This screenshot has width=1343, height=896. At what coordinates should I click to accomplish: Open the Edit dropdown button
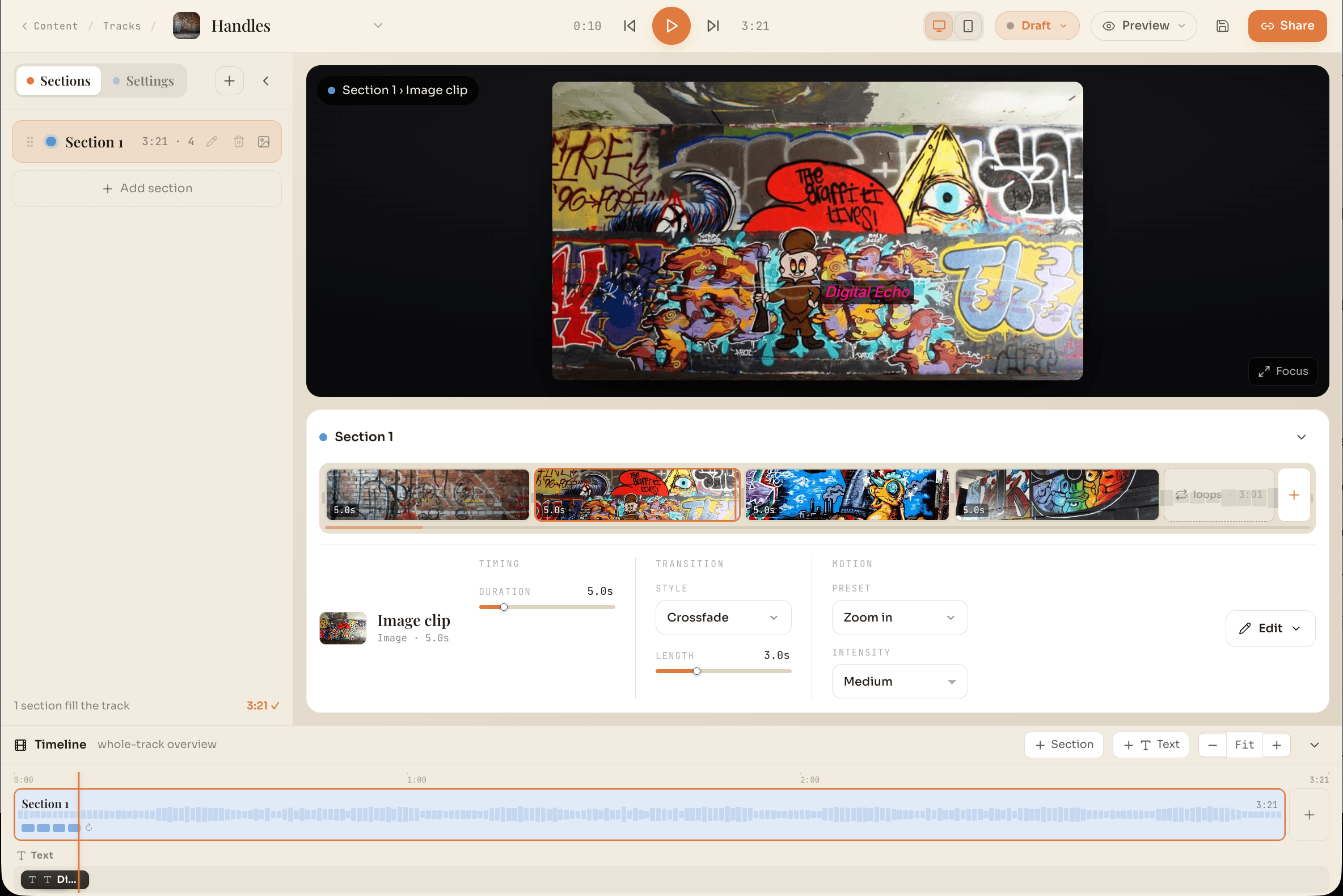tap(1270, 628)
